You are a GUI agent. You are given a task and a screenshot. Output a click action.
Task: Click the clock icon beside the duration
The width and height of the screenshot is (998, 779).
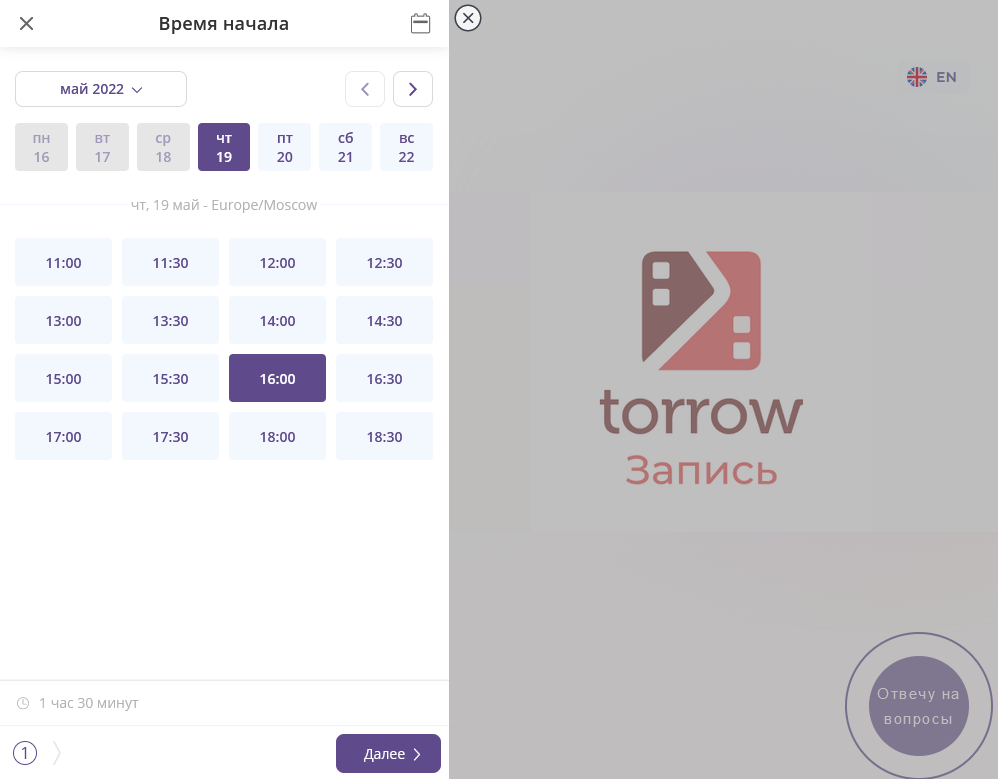point(23,703)
